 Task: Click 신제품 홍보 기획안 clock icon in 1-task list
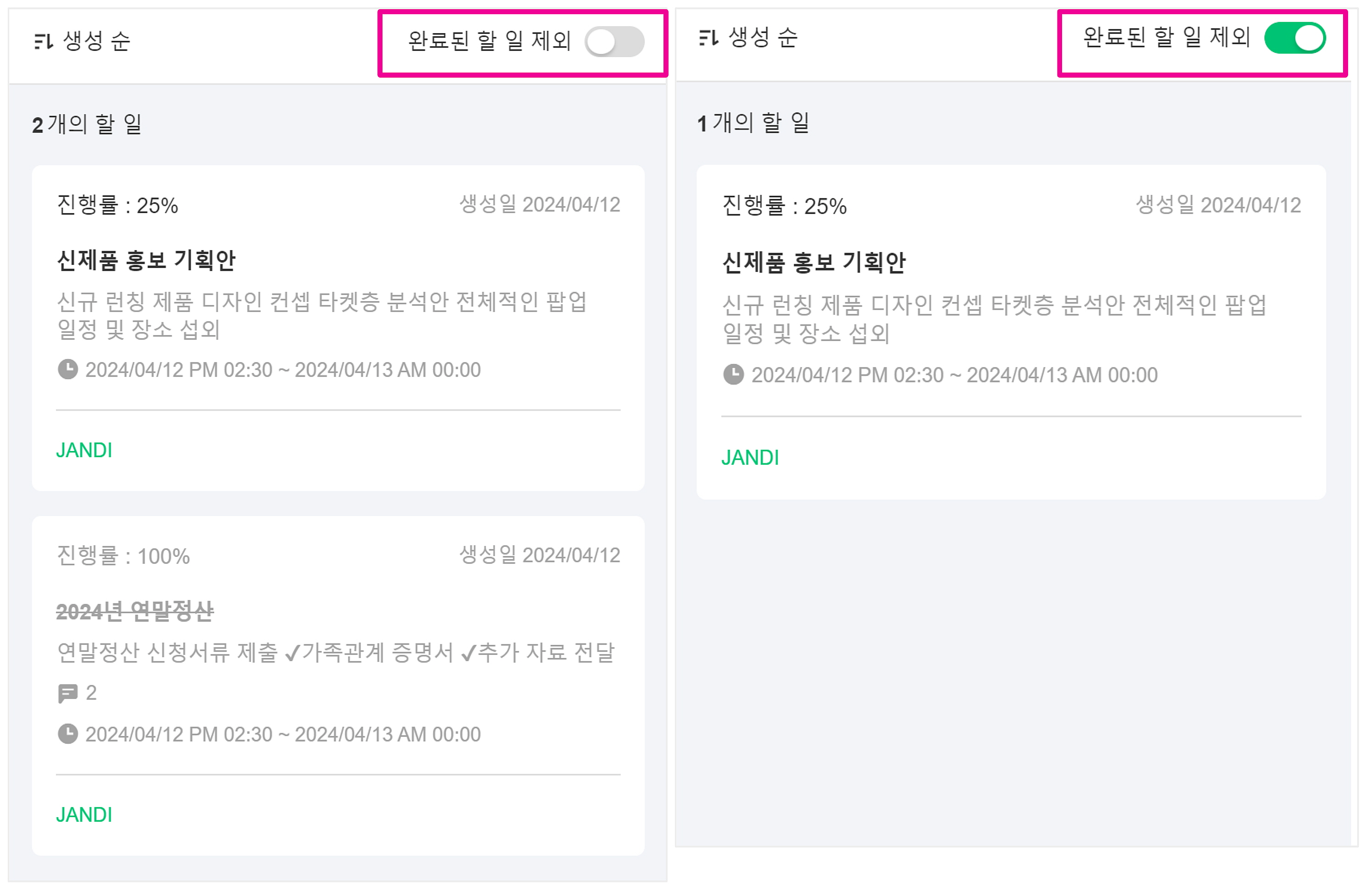733,375
